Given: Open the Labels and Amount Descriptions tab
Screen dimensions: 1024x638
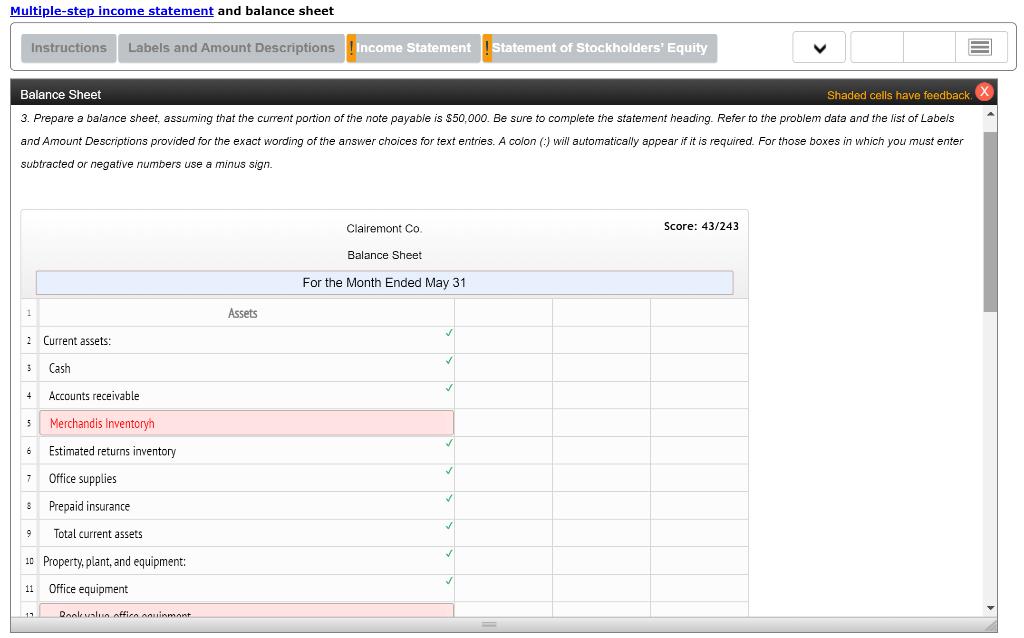Looking at the screenshot, I should coord(231,46).
